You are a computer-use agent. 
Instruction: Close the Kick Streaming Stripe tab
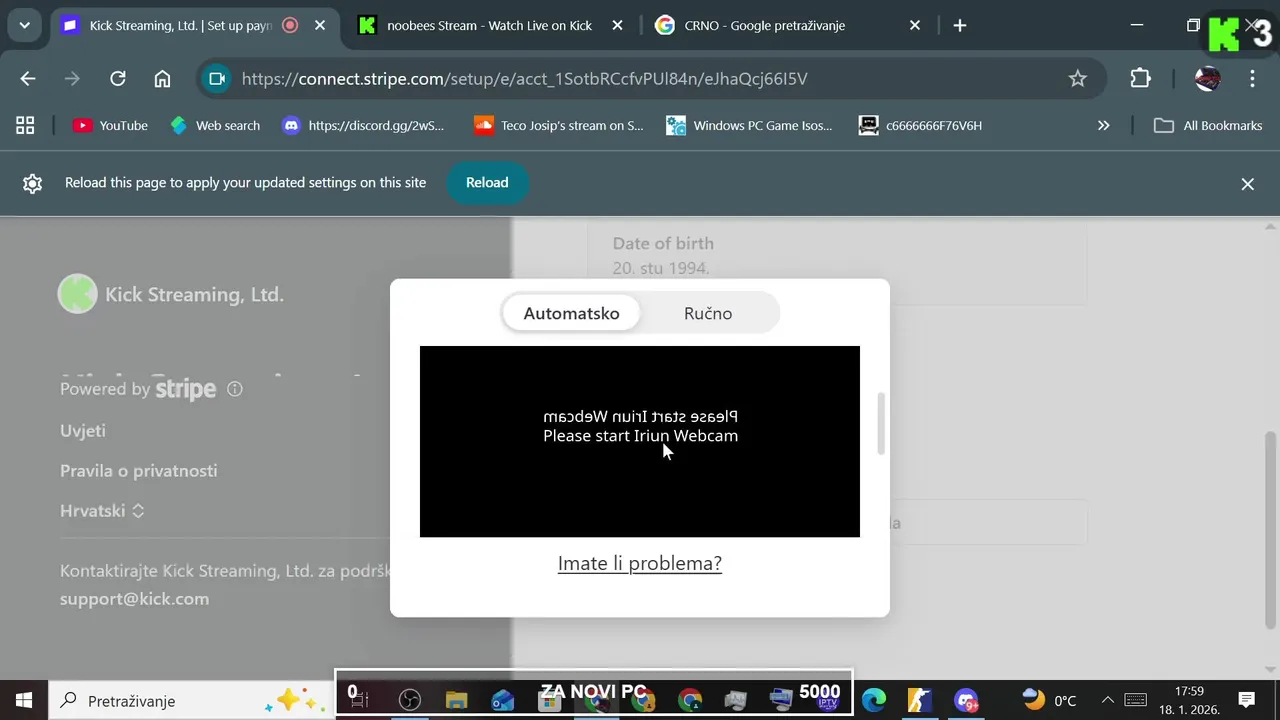click(320, 26)
